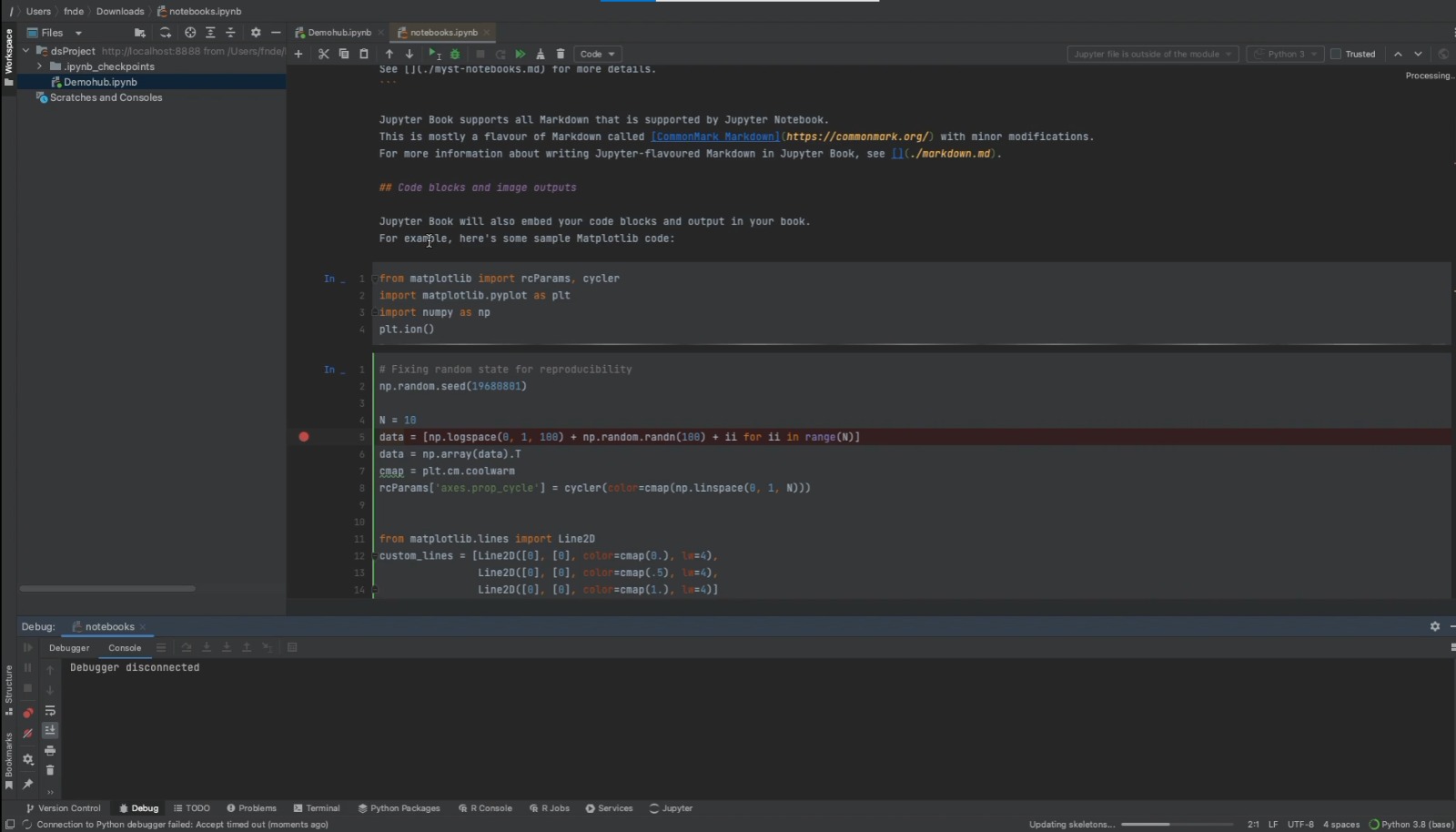Viewport: 1456px width, 832px height.
Task: Open the Version Control tool window
Action: [x=63, y=808]
